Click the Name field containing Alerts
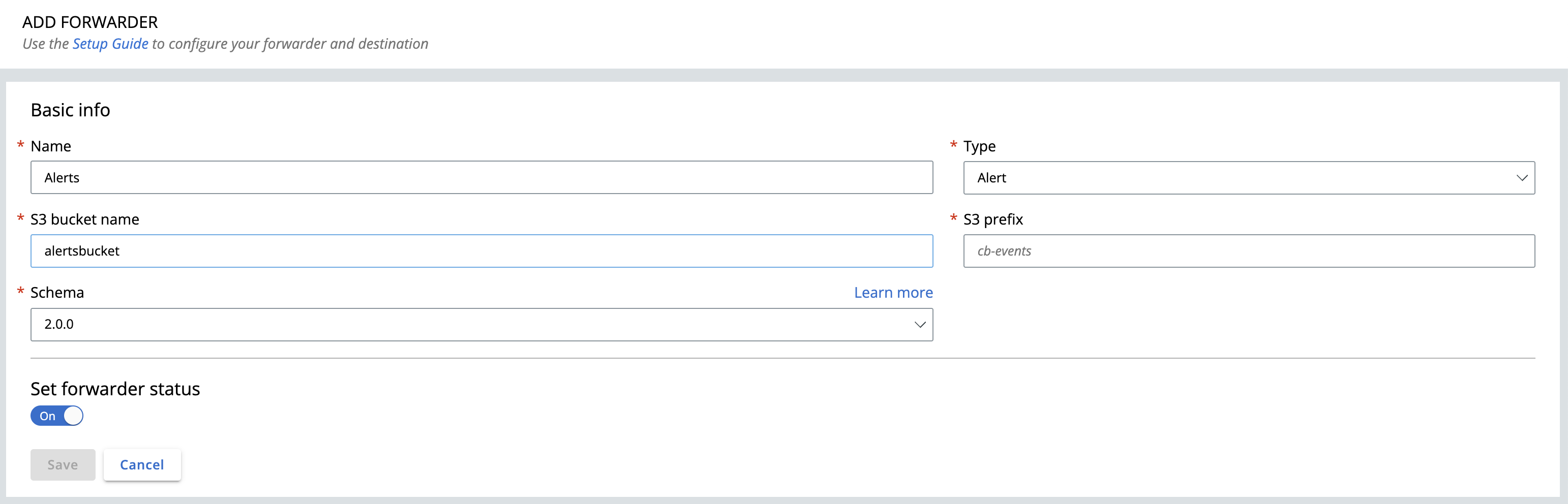 pos(481,177)
